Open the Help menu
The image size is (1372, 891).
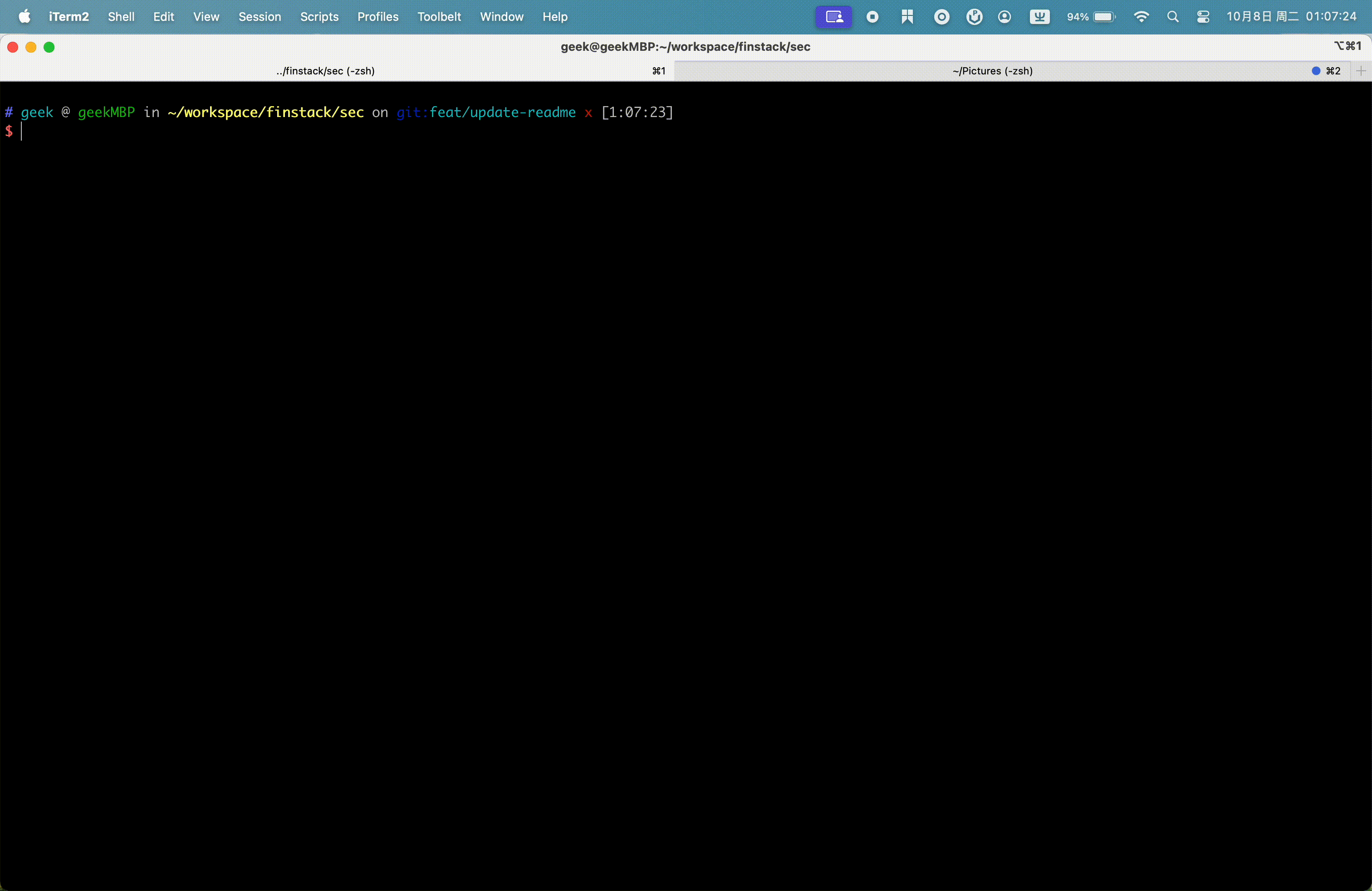pyautogui.click(x=554, y=17)
